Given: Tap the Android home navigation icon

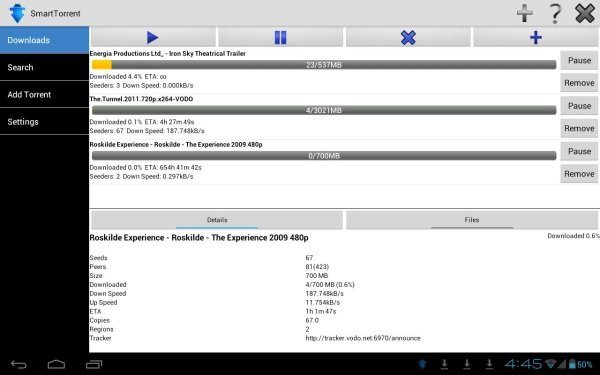Looking at the screenshot, I should 56,364.
